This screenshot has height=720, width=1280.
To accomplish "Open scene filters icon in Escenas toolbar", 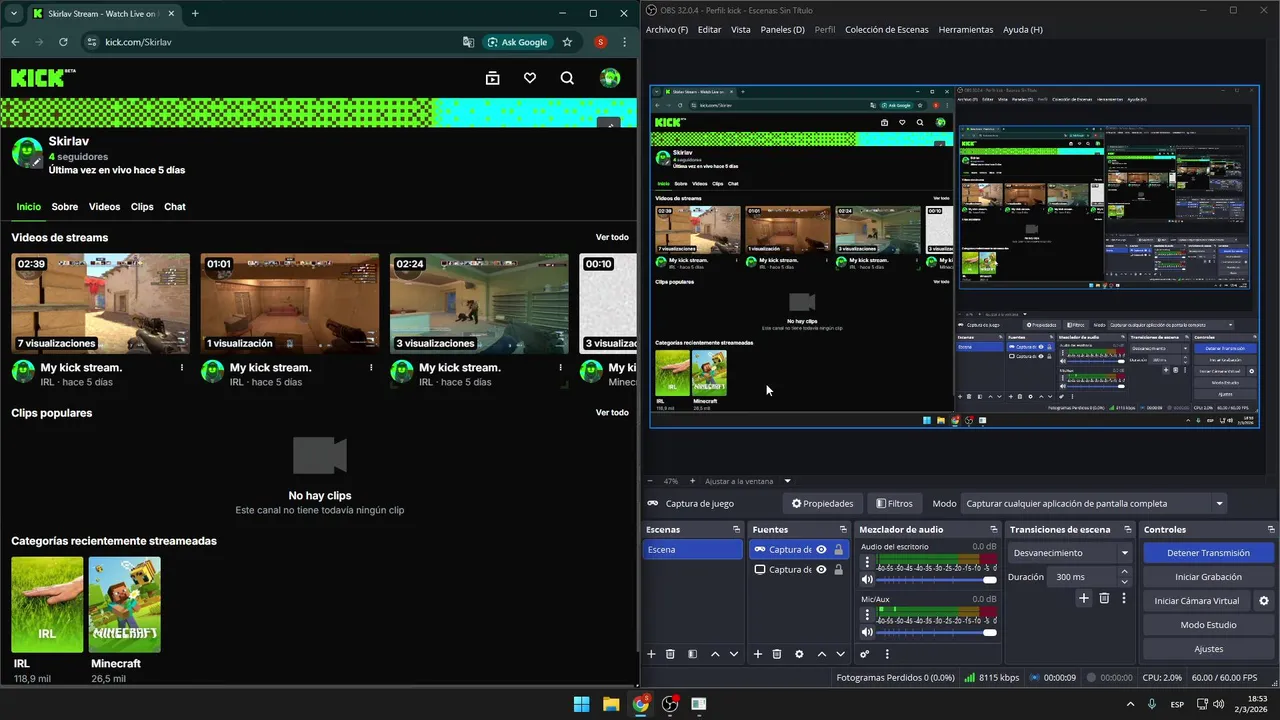I will coord(692,654).
